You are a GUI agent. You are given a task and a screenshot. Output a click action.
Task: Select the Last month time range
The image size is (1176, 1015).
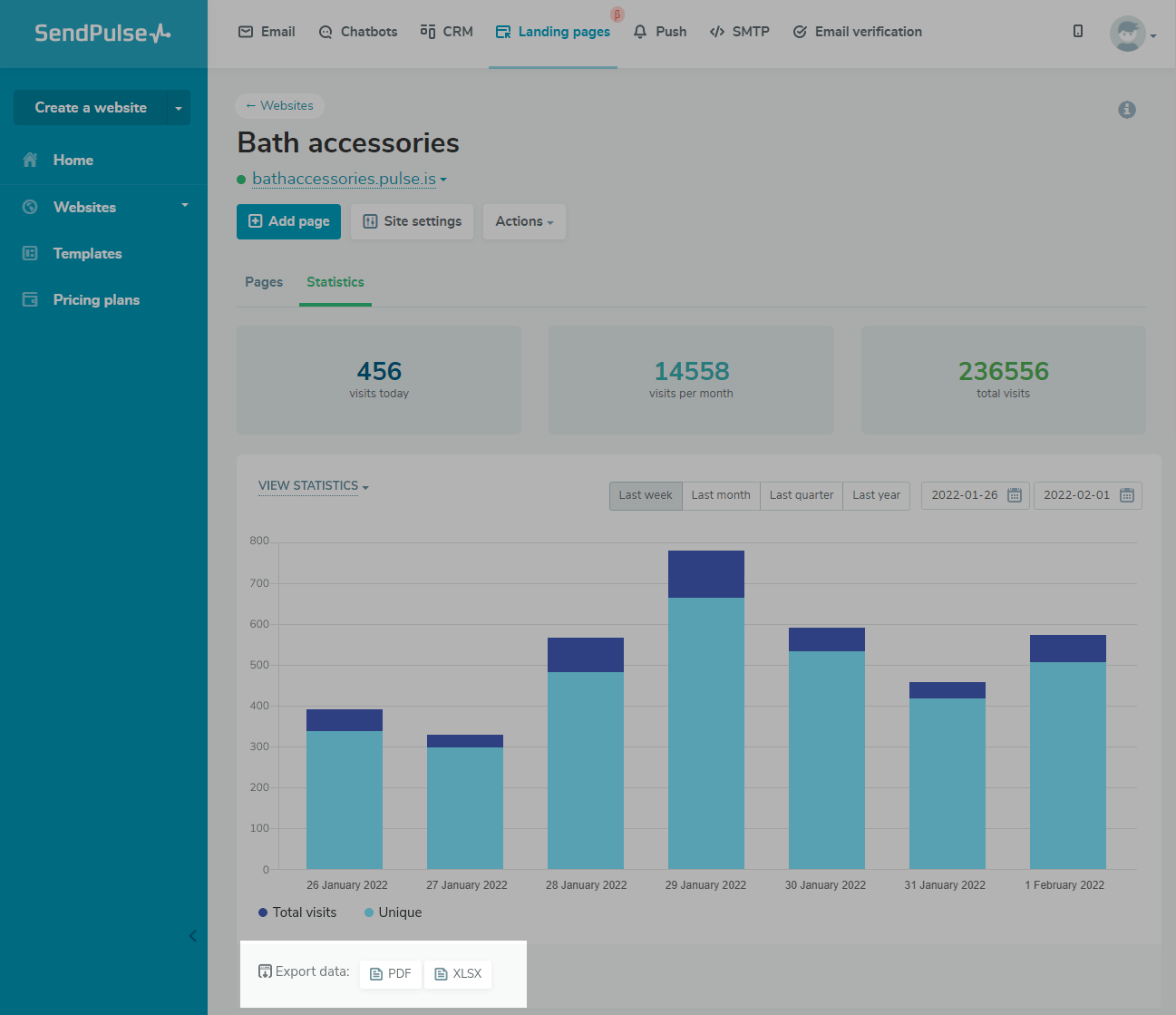point(721,495)
